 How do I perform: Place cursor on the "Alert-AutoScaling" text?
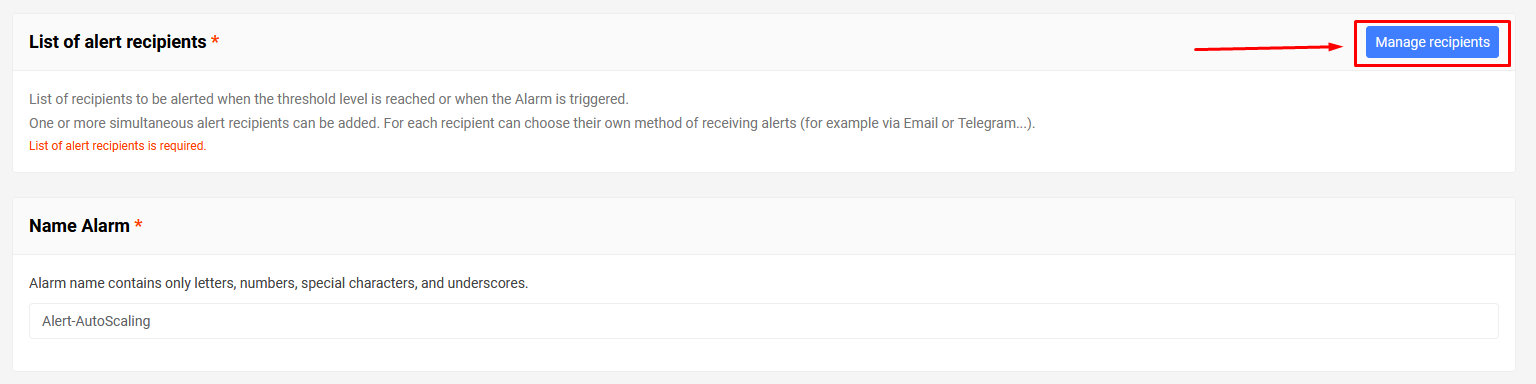(96, 322)
